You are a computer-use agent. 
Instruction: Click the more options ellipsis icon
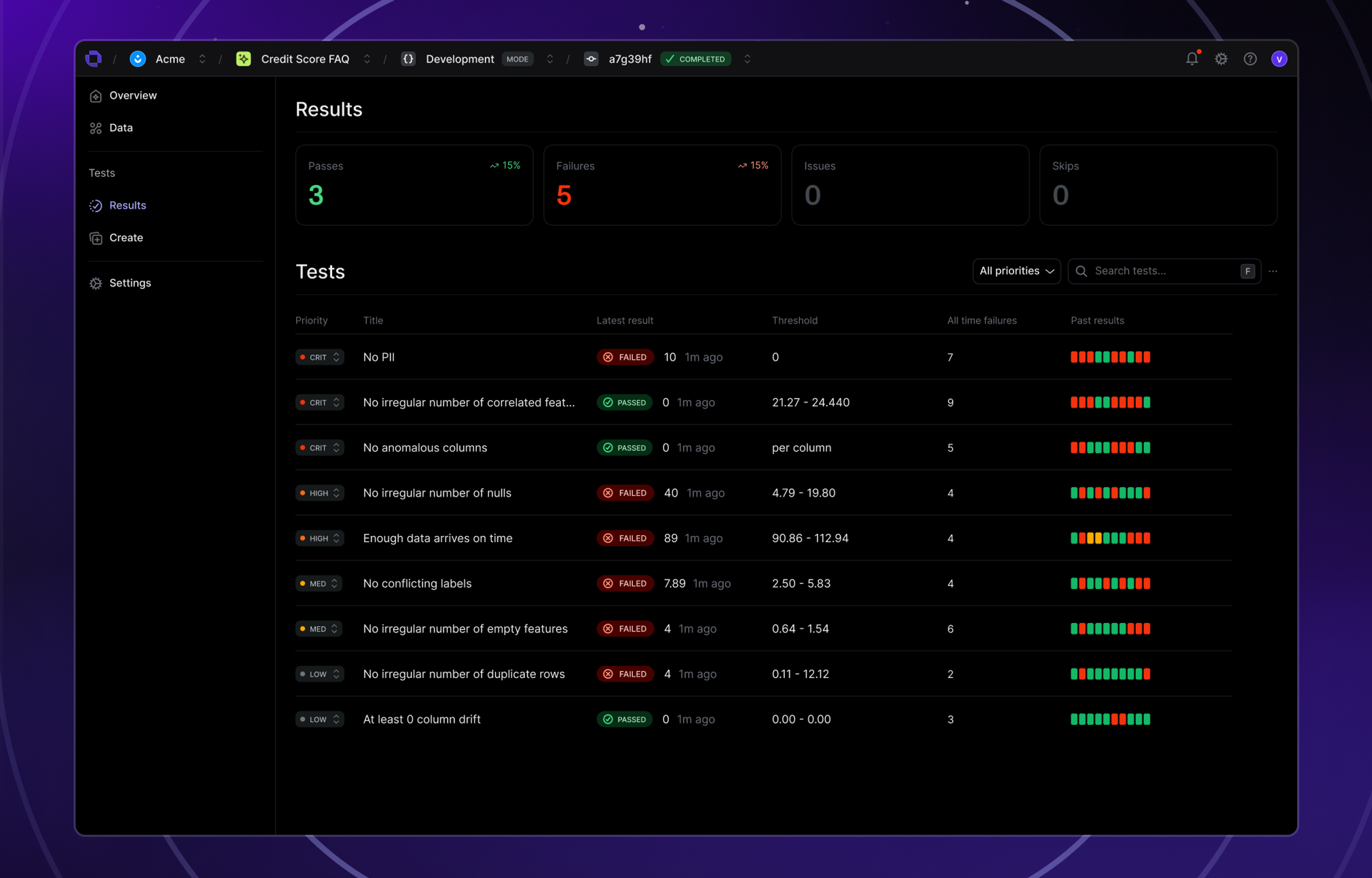tap(1273, 271)
